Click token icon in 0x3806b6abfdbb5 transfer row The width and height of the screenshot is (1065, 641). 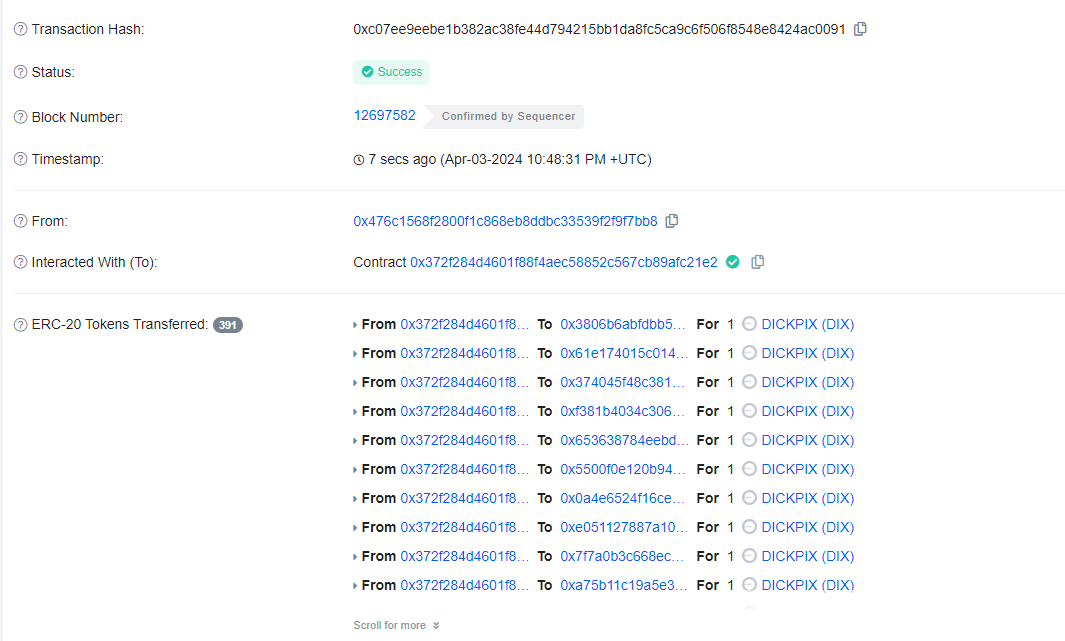point(749,324)
